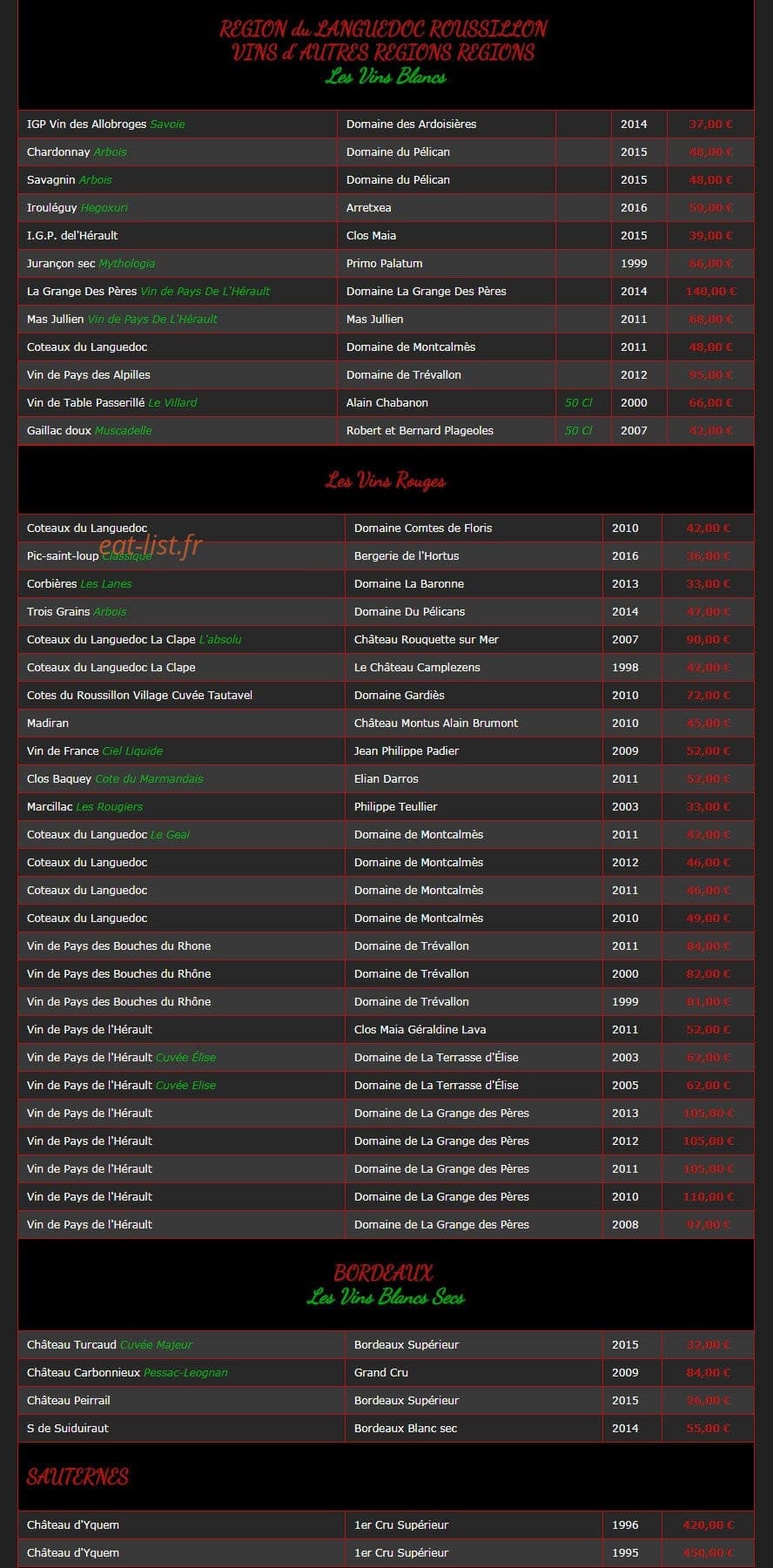
Task: Click the 'Les Vins Rouges' heading
Action: [386, 481]
